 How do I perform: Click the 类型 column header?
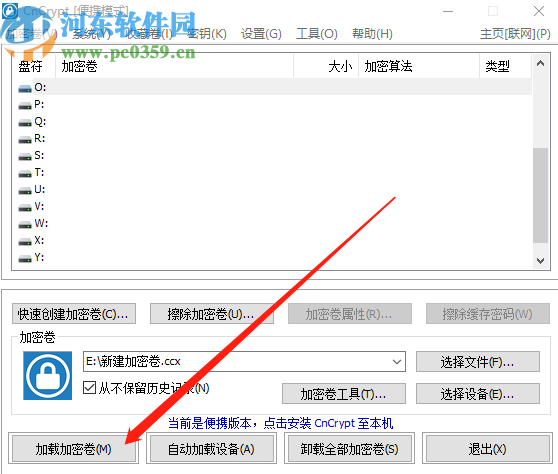[505, 66]
